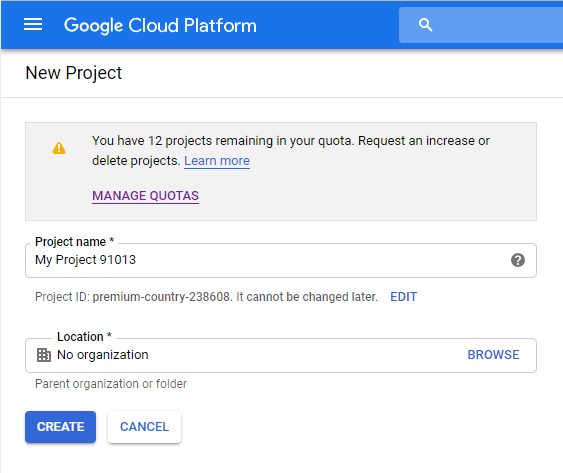
Task: Focus the top search bar field
Action: (x=481, y=25)
